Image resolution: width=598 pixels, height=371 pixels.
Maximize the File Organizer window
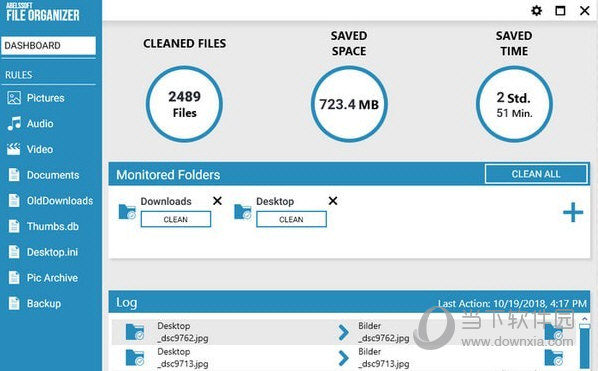click(560, 11)
